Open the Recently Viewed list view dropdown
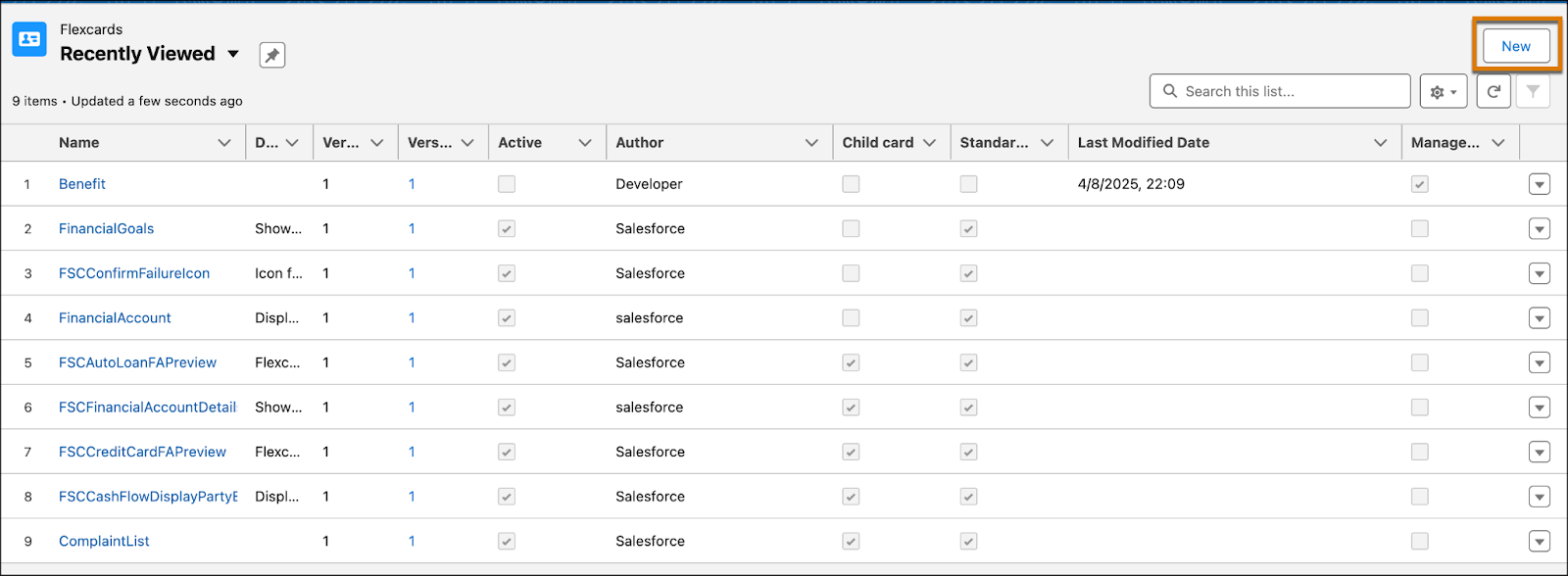The width and height of the screenshot is (1568, 576). coord(233,54)
